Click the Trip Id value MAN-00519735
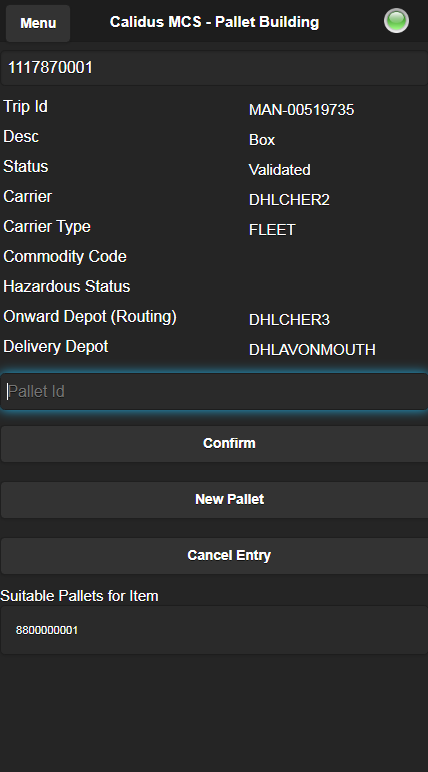Screen dimensions: 428x772 301,110
